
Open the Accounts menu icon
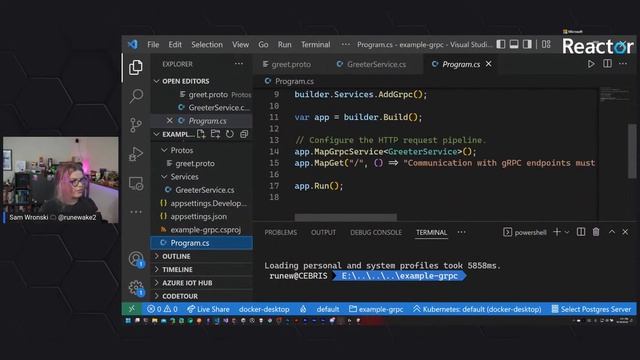tap(136, 259)
